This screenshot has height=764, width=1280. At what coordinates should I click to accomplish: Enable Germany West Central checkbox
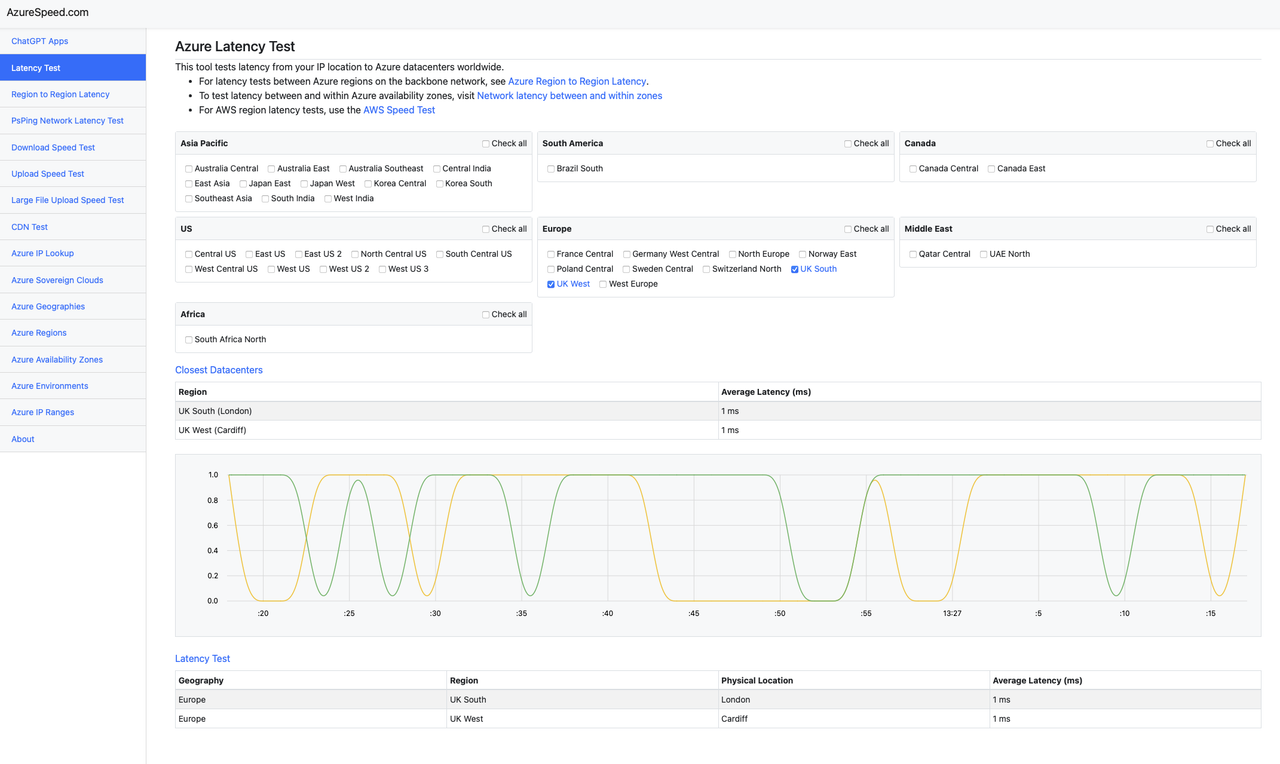click(627, 254)
